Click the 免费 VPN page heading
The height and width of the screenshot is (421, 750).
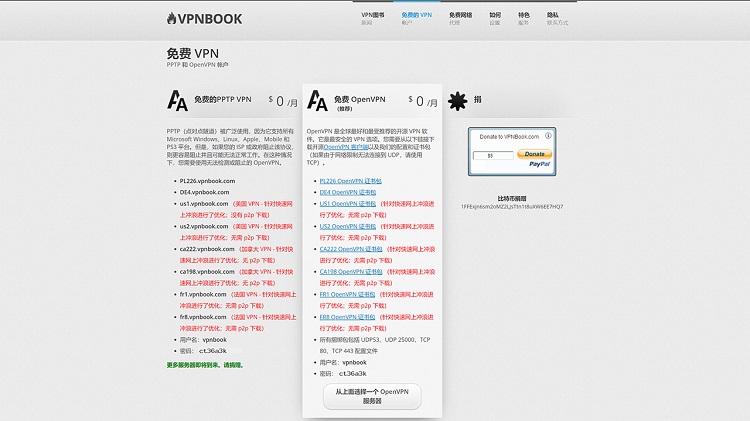[193, 54]
